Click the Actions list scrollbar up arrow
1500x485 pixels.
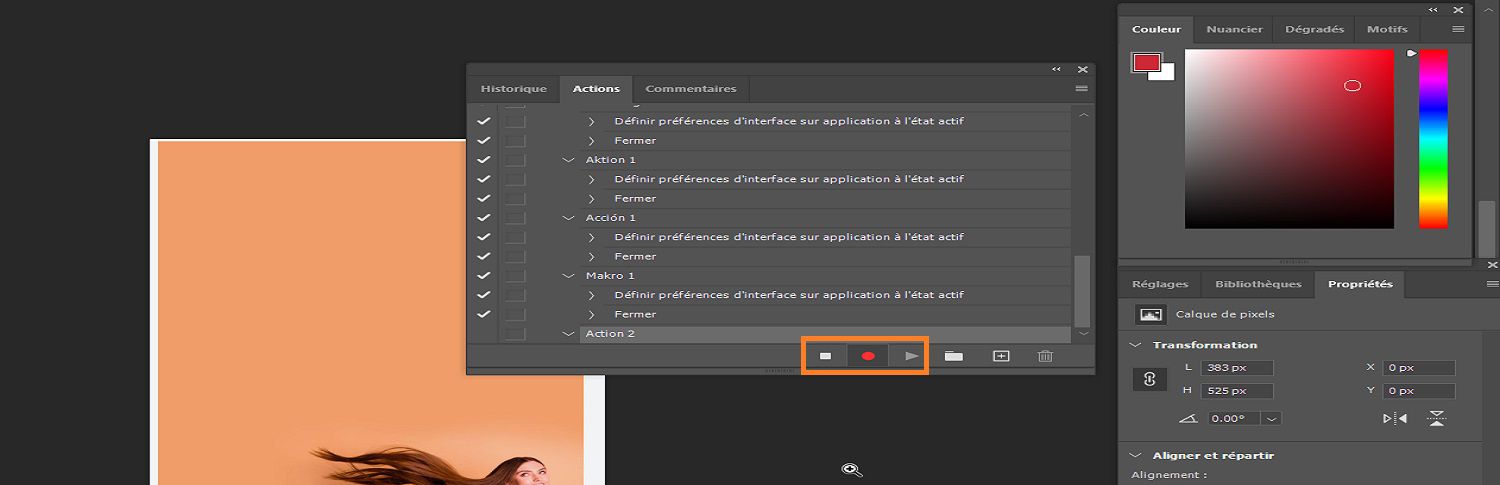point(1083,115)
